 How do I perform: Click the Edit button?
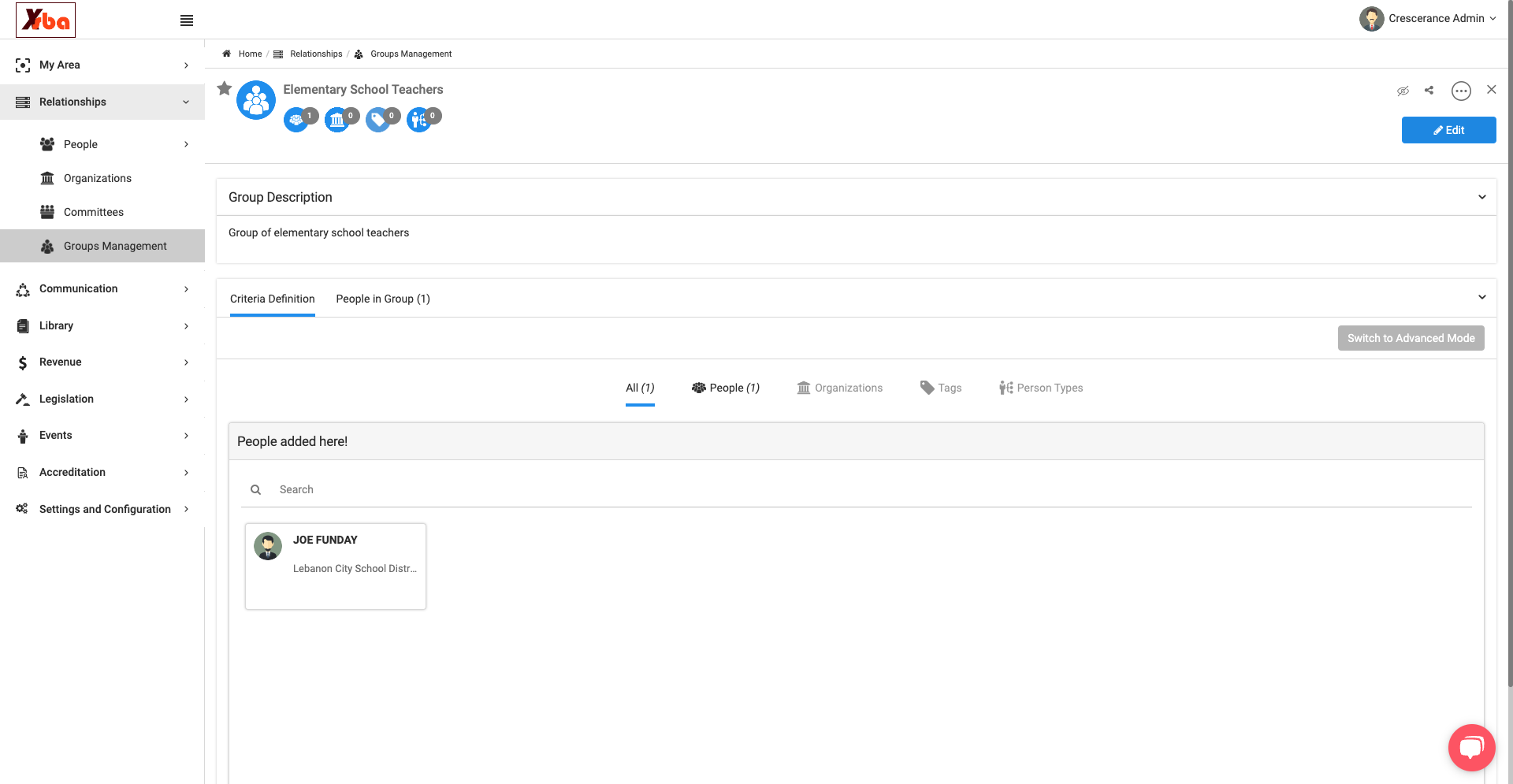1448,130
